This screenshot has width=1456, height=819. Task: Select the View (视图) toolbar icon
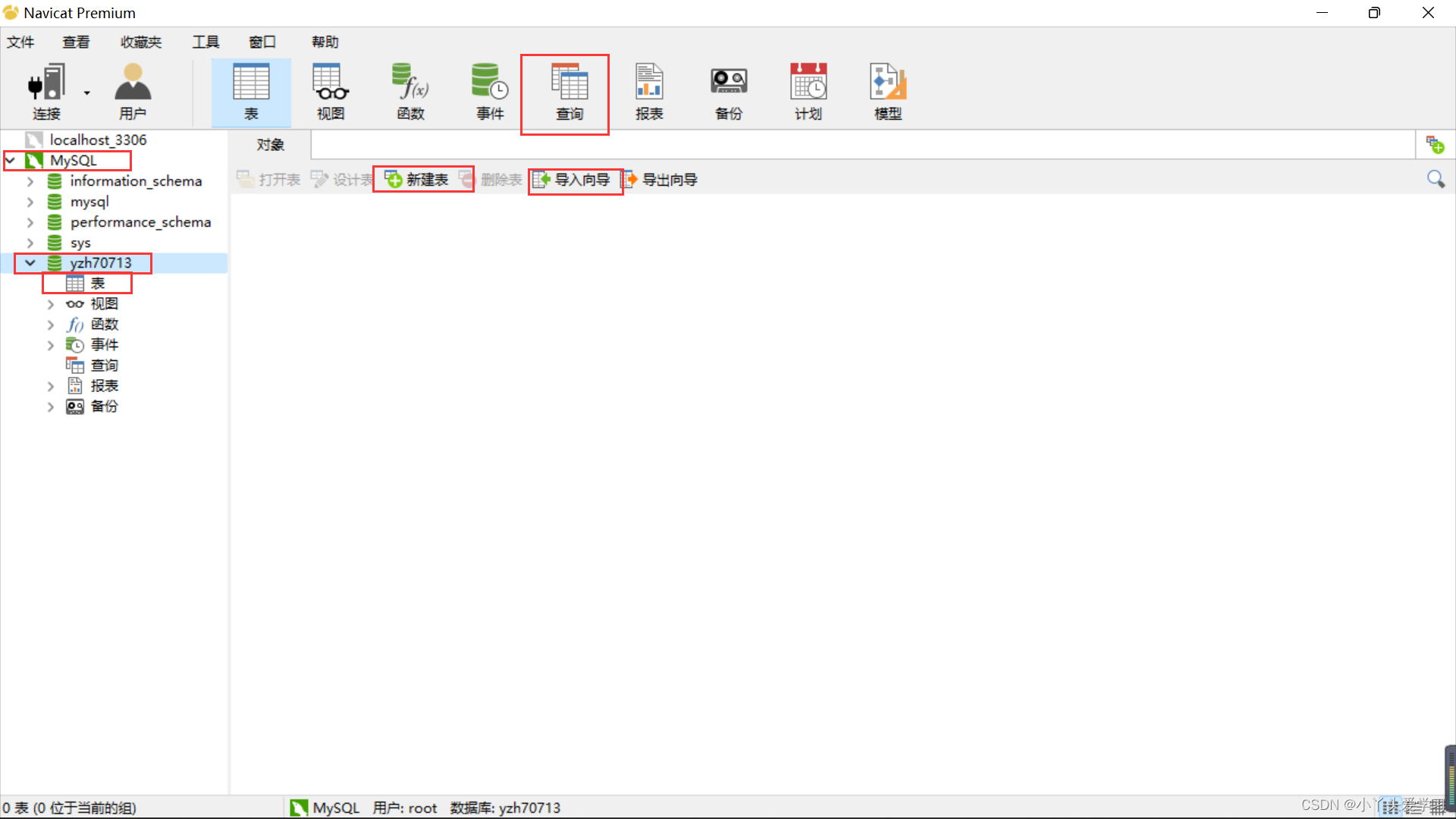[x=331, y=93]
